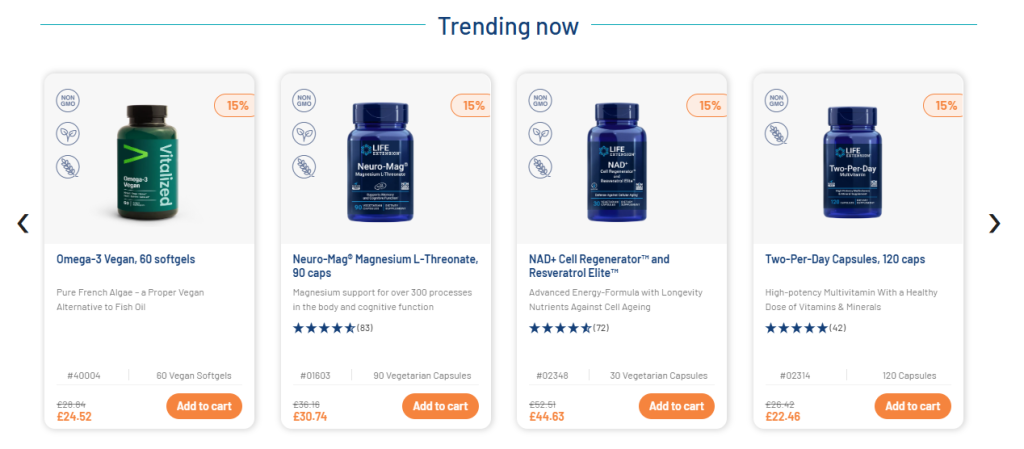Click 15% discount badge on Omega-3 Vegan
This screenshot has height=449, width=1024.
pyautogui.click(x=234, y=105)
